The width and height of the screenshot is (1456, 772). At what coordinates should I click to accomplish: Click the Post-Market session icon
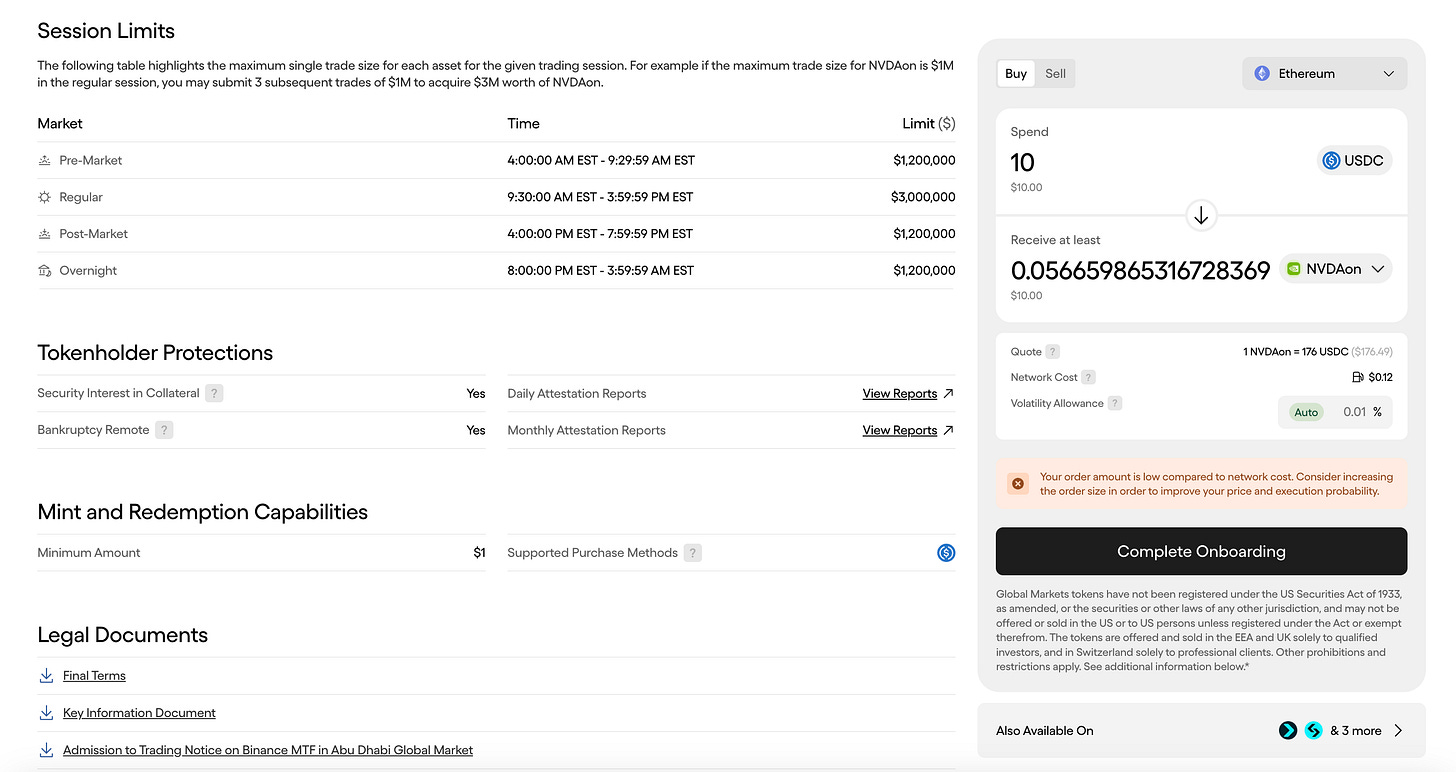pos(44,234)
